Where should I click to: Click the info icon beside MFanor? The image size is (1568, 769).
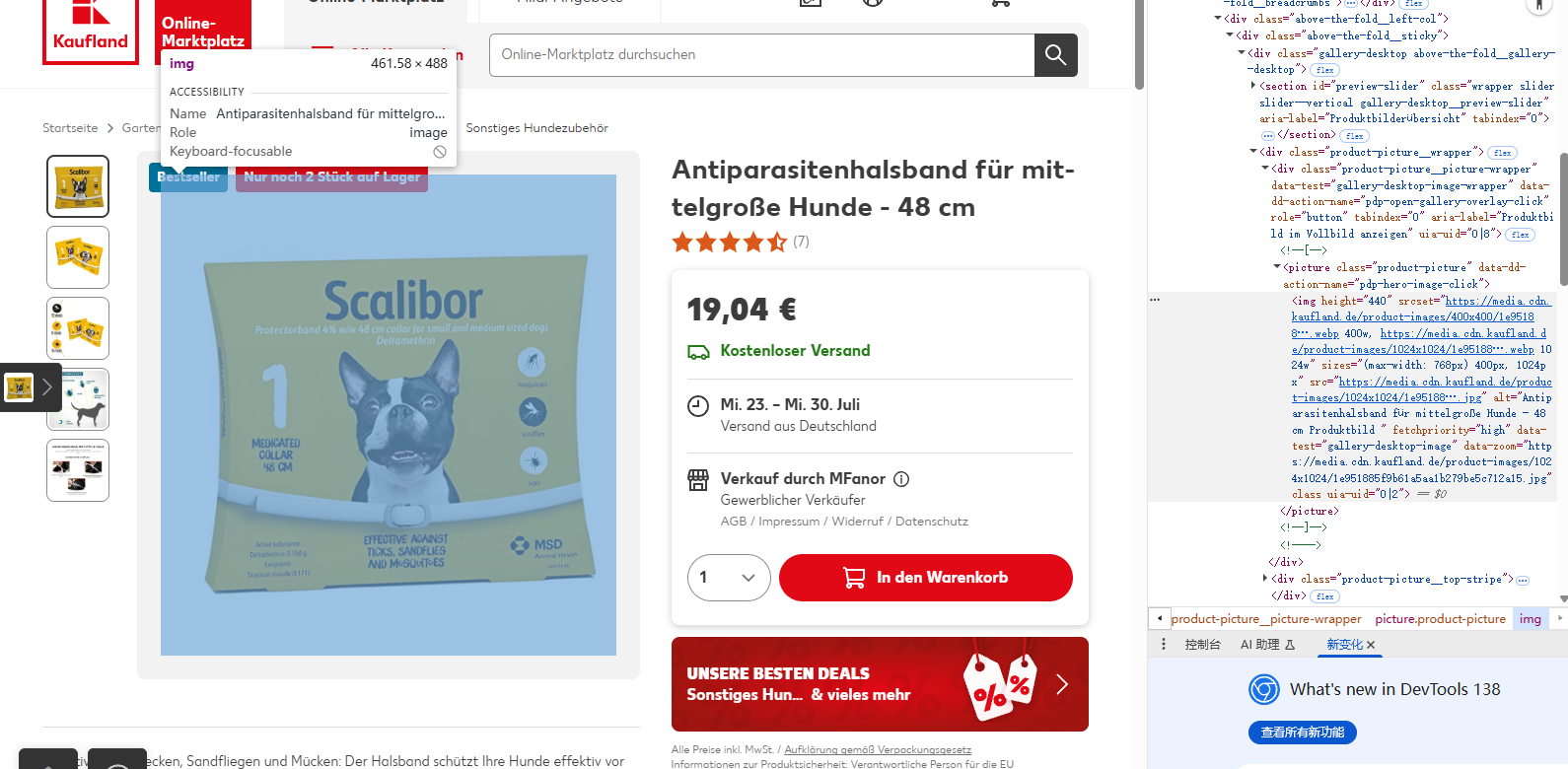point(901,479)
